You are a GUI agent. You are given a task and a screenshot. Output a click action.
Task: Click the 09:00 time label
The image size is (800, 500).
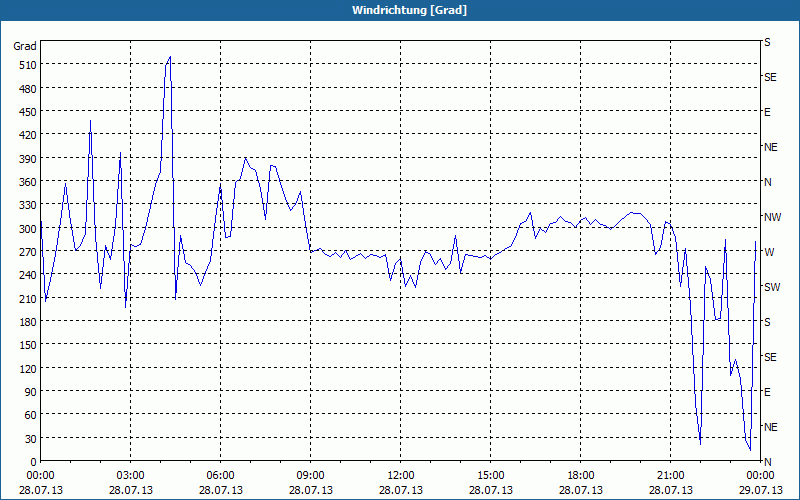[310, 476]
